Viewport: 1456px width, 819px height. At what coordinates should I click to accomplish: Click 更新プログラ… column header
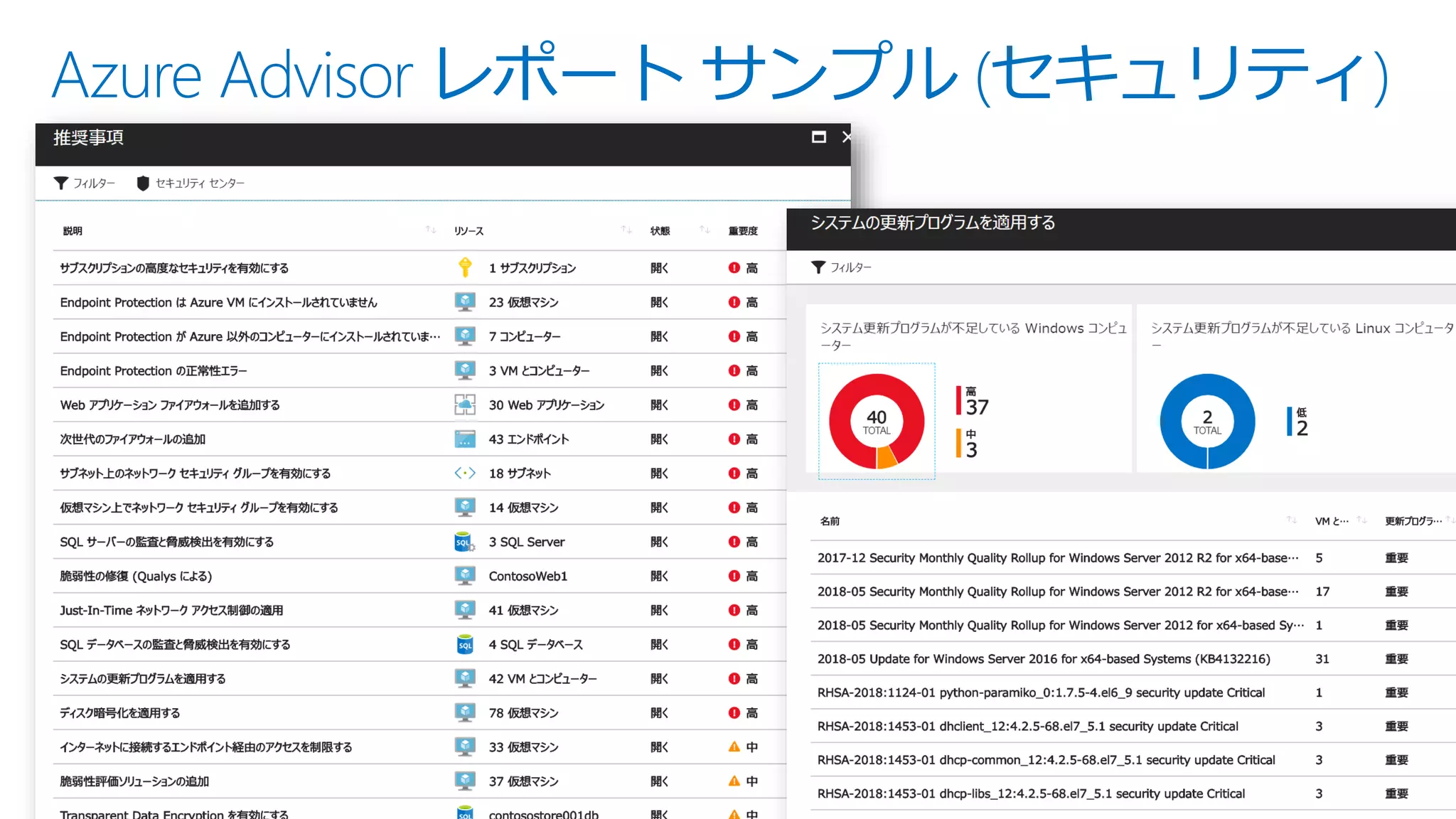pyautogui.click(x=1413, y=521)
